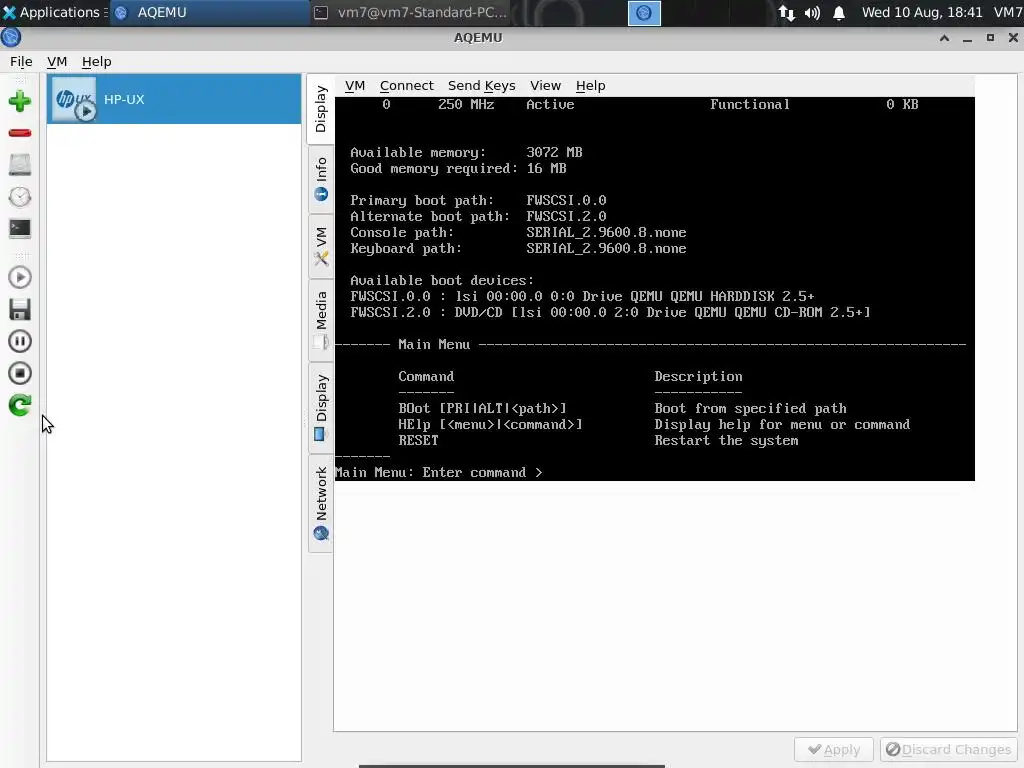
Task: Click 'Alternate boot path:' line
Action: click(478, 216)
